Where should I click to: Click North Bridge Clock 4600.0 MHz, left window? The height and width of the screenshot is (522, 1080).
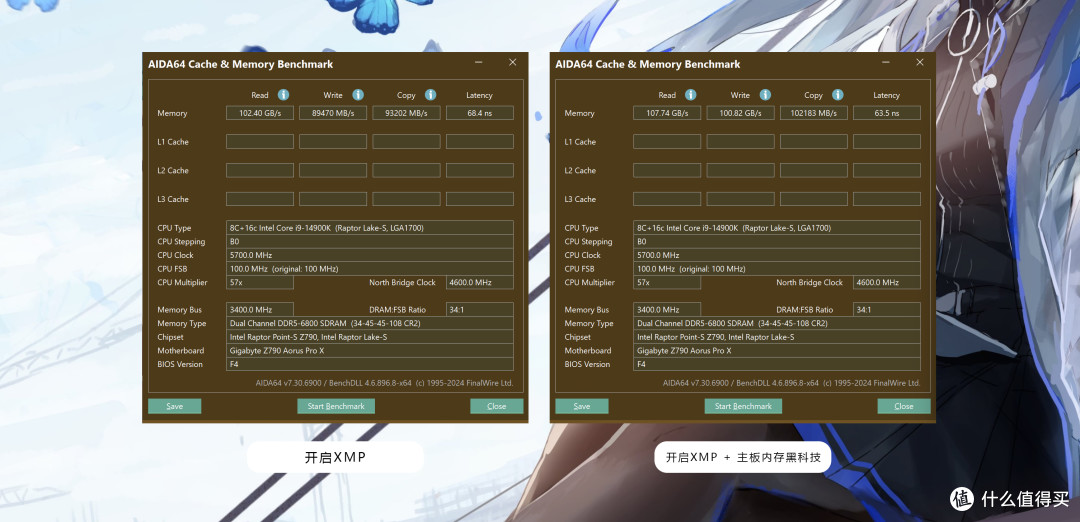[479, 282]
